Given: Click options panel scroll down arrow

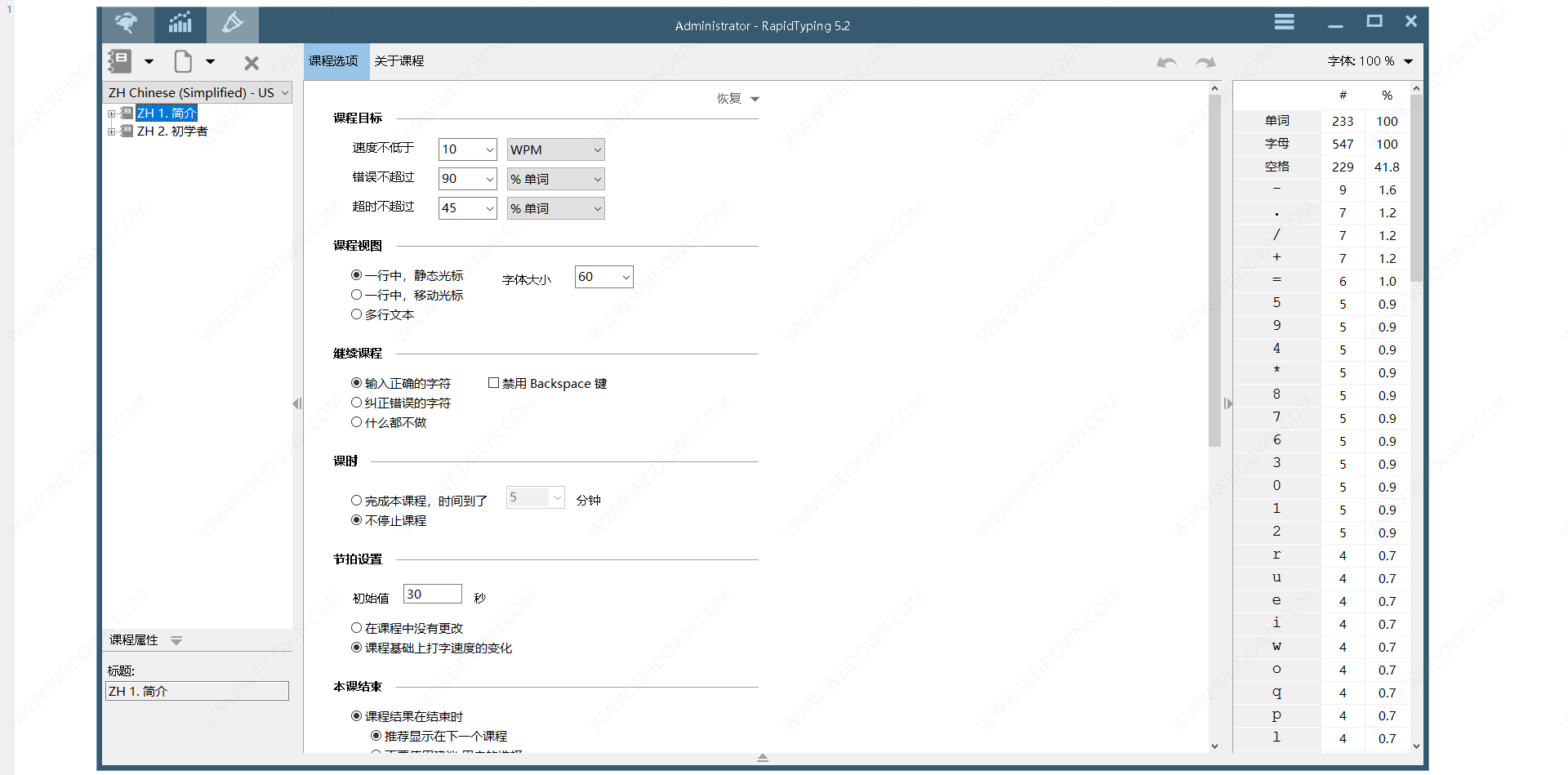Looking at the screenshot, I should (1214, 746).
